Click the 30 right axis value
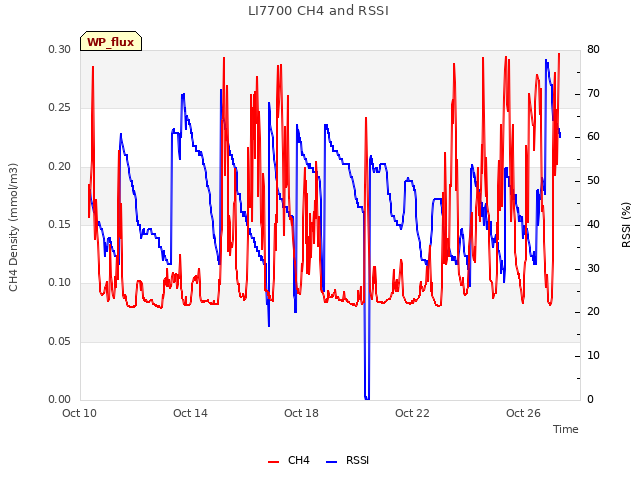This screenshot has height=480, width=640. click(x=593, y=268)
